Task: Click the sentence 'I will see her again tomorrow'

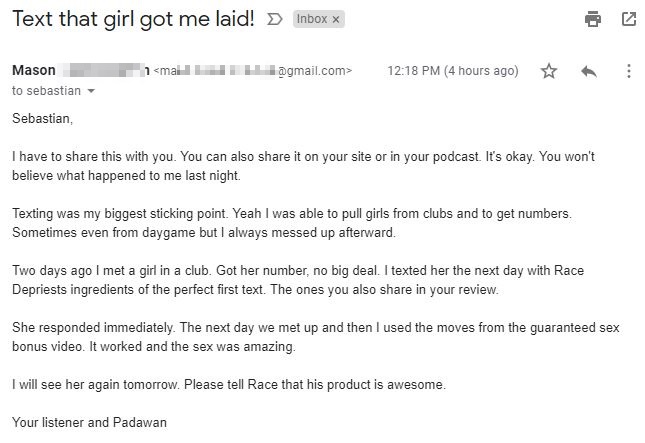Action: click(x=95, y=385)
